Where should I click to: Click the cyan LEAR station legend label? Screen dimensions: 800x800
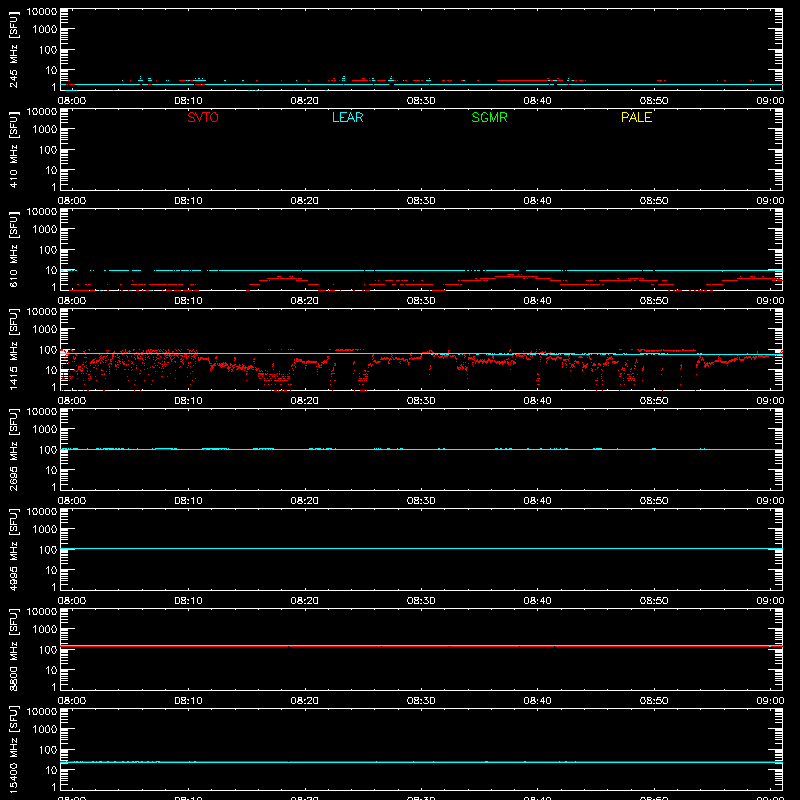point(347,117)
